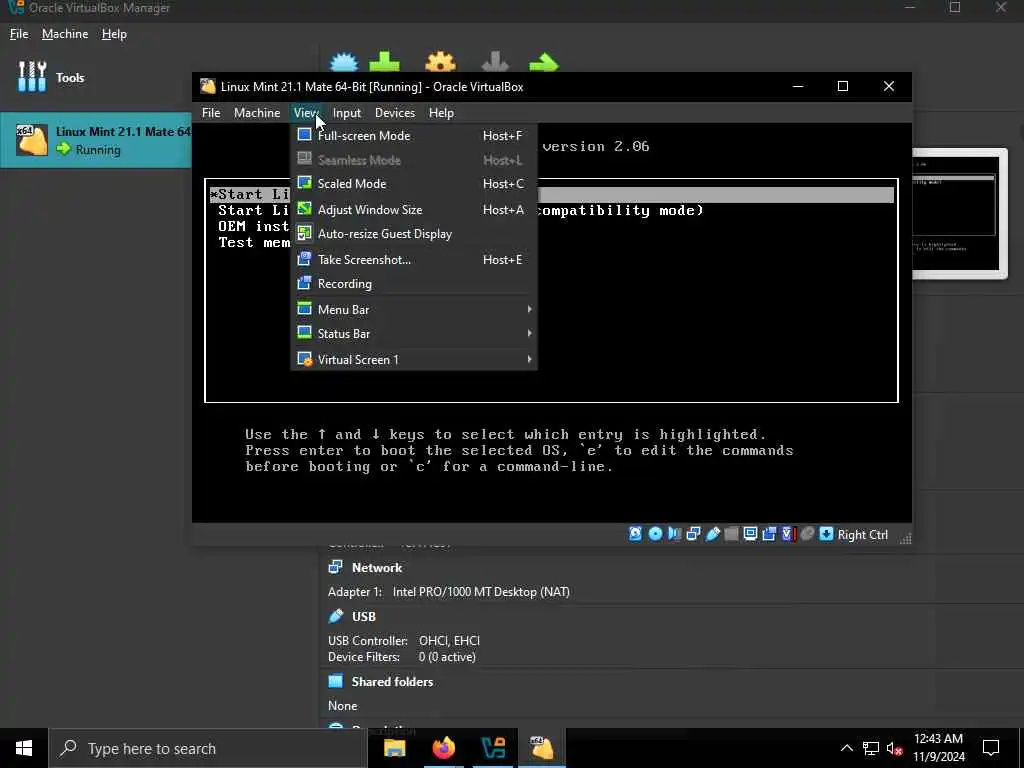Click the display indicator in VM status bar
This screenshot has height=768, width=1024.
pyautogui.click(x=750, y=534)
